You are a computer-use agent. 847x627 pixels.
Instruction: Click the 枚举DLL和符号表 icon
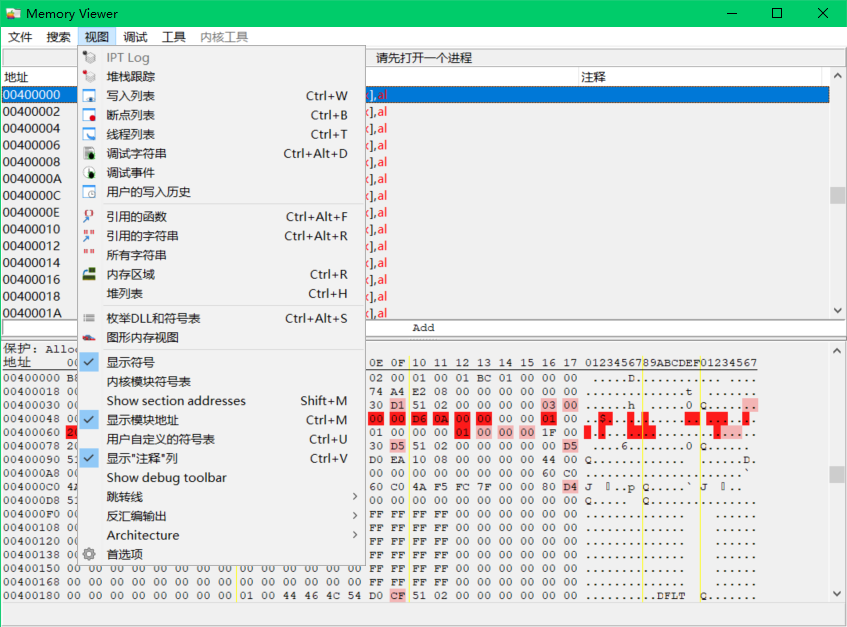(90, 319)
